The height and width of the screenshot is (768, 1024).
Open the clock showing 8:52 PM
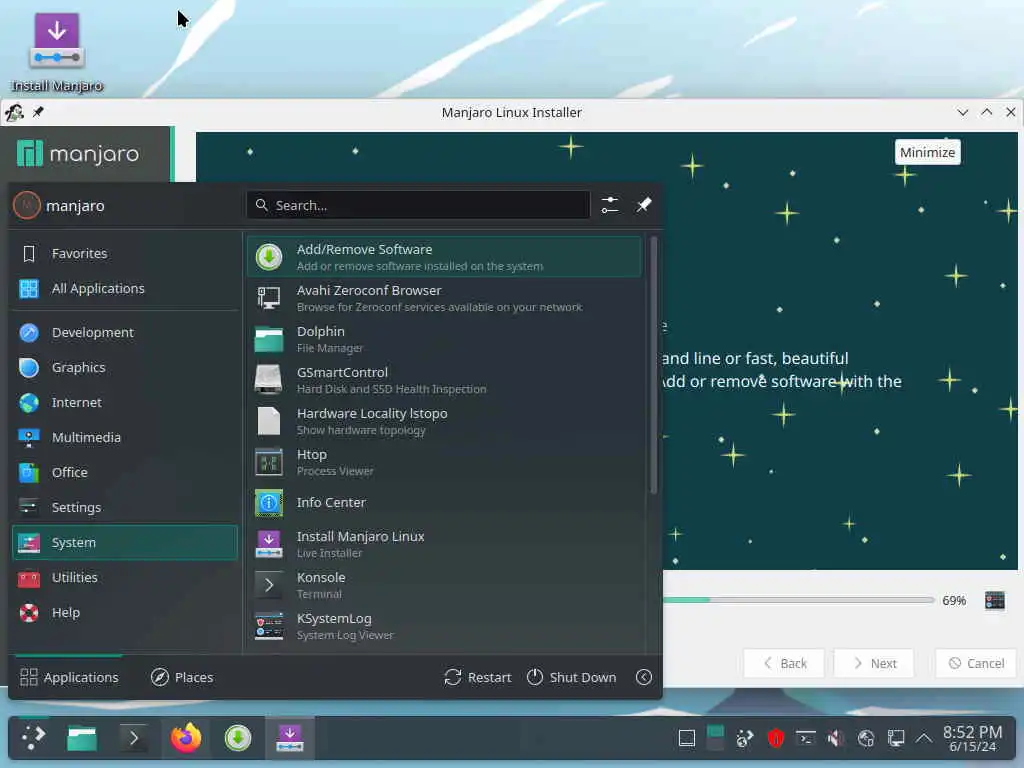click(973, 739)
